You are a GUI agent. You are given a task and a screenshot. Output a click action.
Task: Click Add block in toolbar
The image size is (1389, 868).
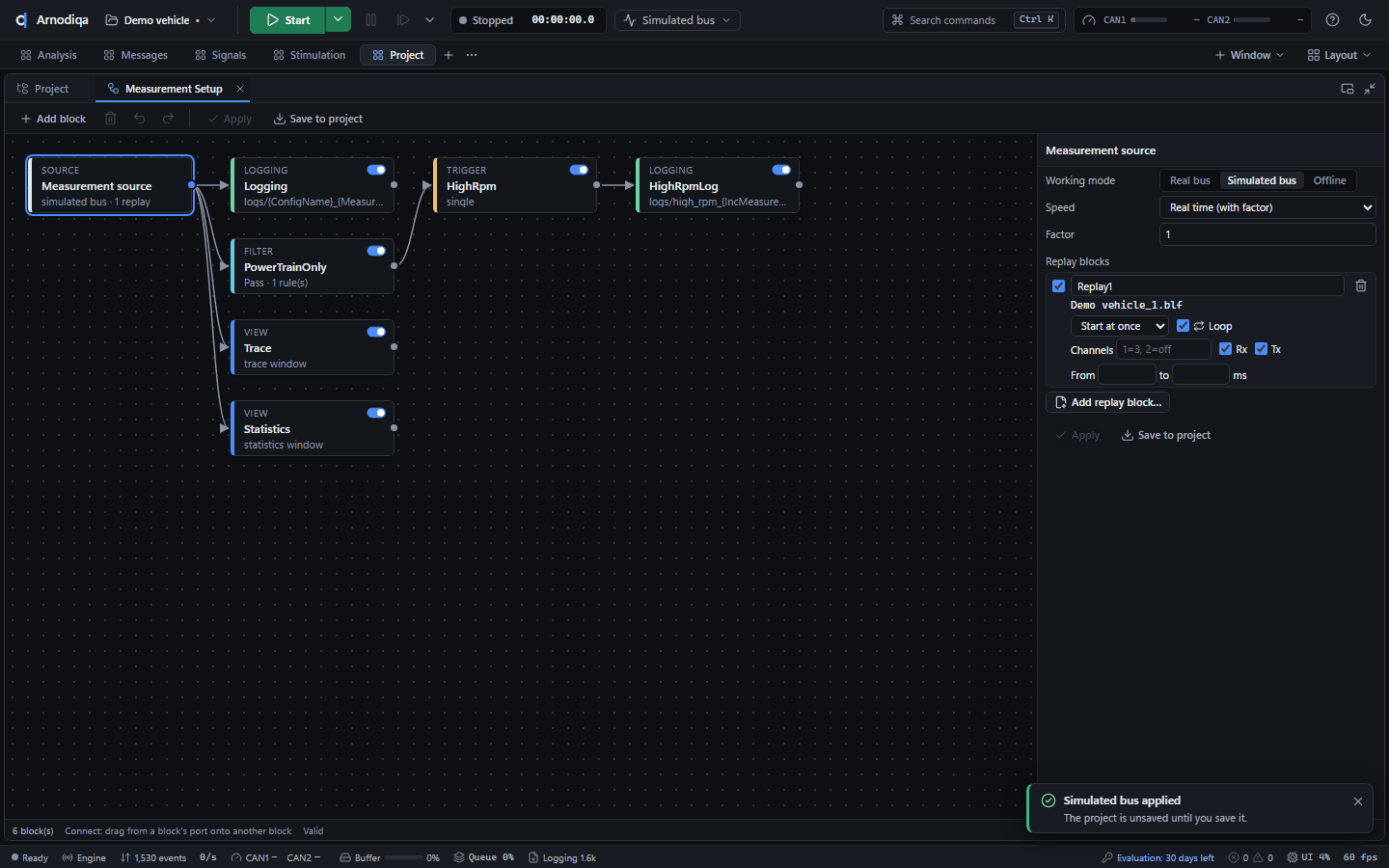(x=53, y=119)
